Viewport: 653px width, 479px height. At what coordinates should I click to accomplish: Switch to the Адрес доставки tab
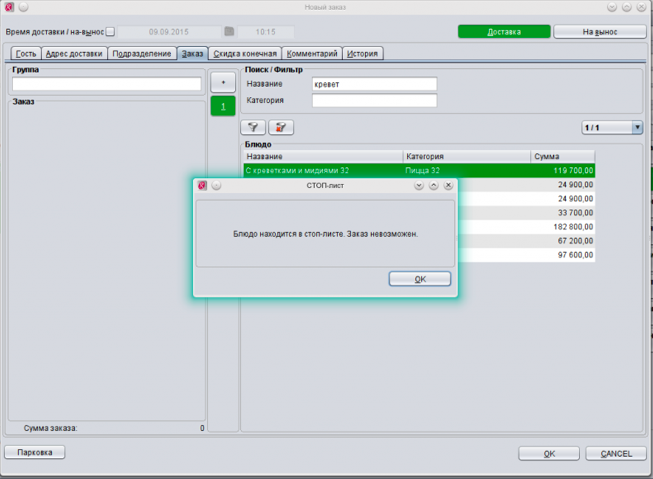pyautogui.click(x=74, y=54)
